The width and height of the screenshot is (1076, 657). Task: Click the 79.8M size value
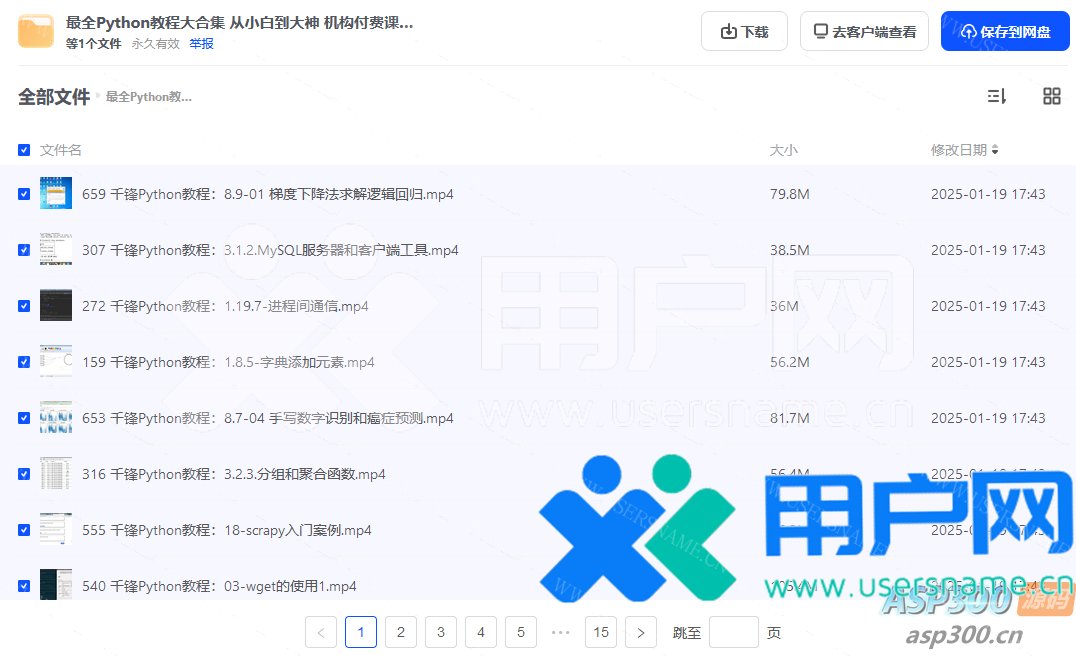pyautogui.click(x=789, y=194)
